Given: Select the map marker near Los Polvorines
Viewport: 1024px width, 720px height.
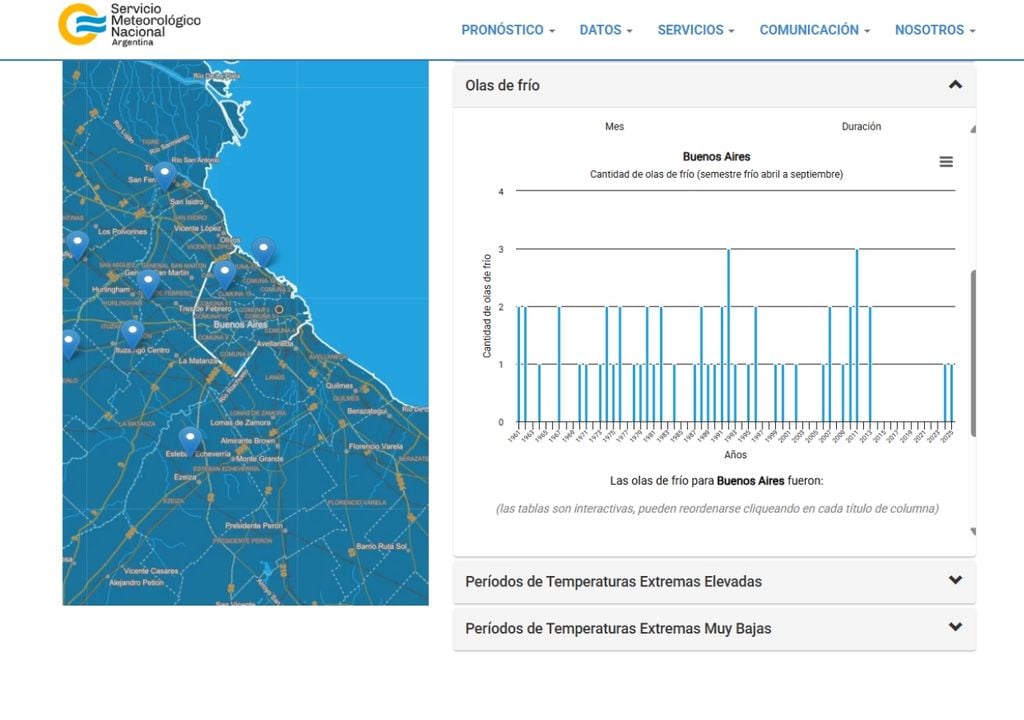Looking at the screenshot, I should pyautogui.click(x=77, y=246).
